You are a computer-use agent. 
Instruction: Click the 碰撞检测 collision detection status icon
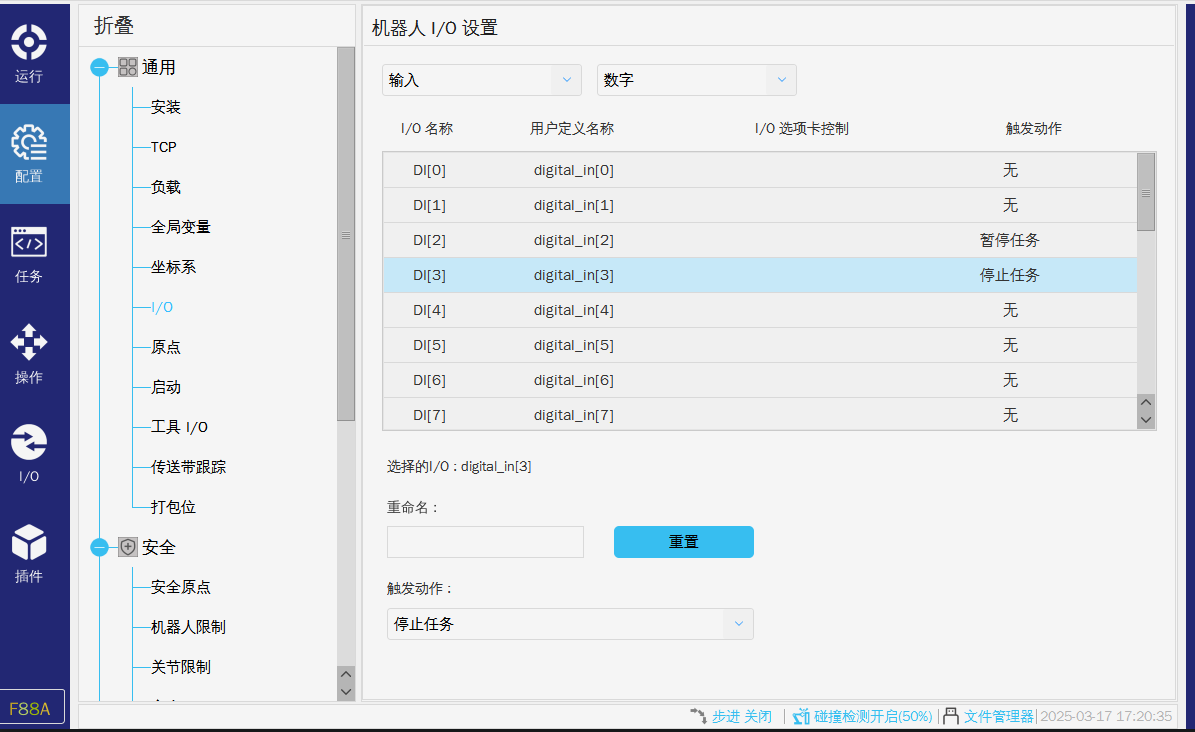coord(801,716)
